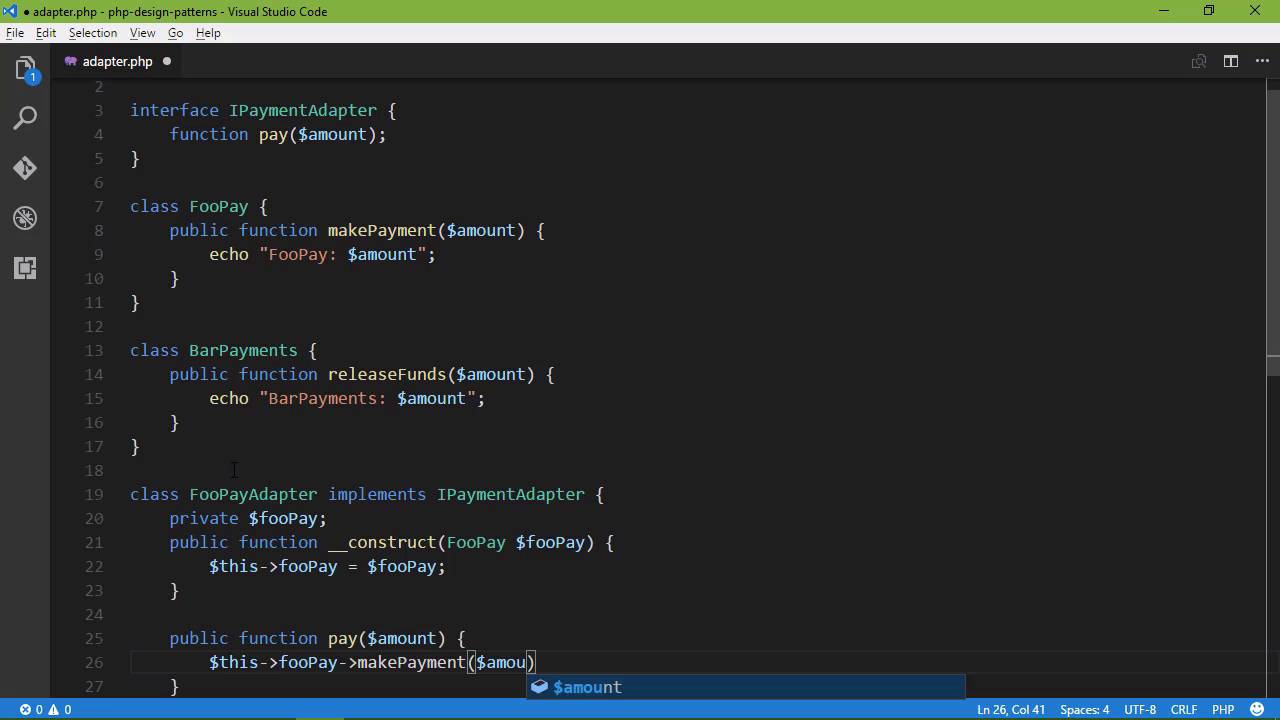The height and width of the screenshot is (720, 1280).
Task: Click the errors and warnings count in status bar
Action: (x=46, y=710)
